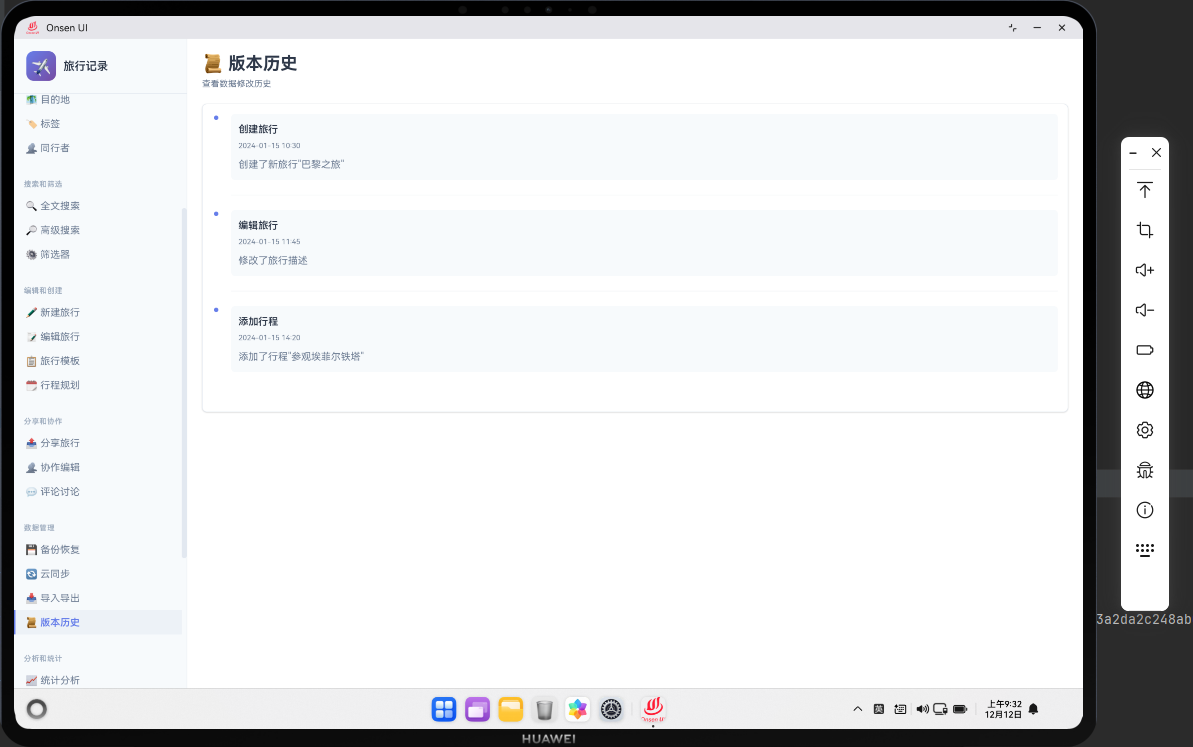Select the crop/screenshot tool icon
The image size is (1193, 747).
point(1144,230)
